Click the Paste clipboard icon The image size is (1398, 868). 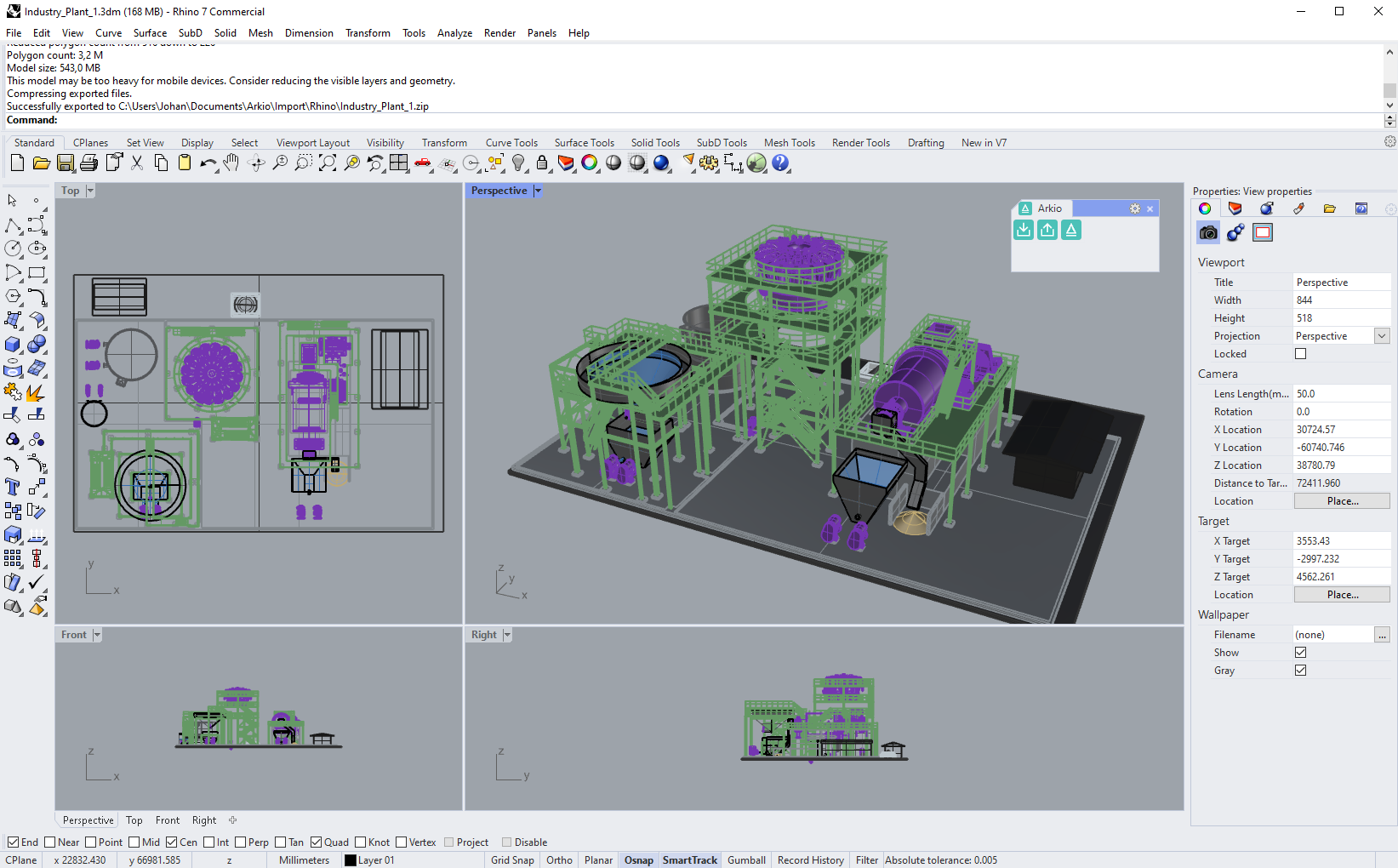point(184,163)
